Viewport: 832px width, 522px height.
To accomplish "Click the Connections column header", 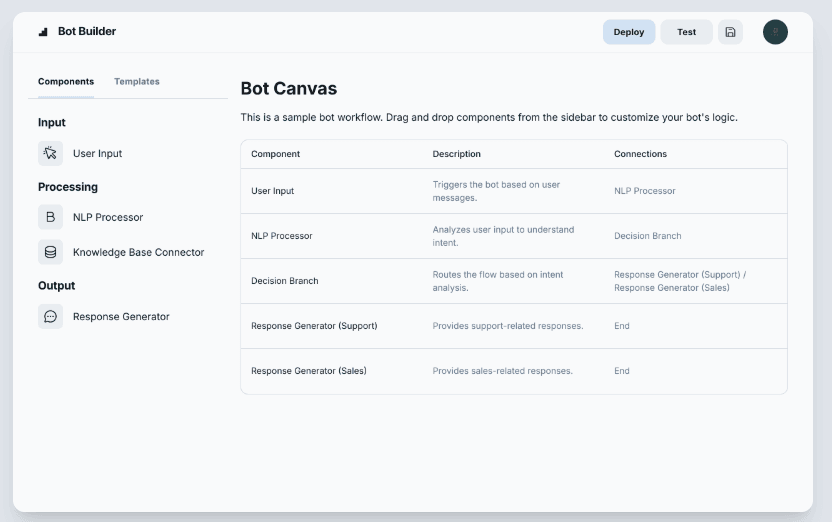I will [640, 154].
